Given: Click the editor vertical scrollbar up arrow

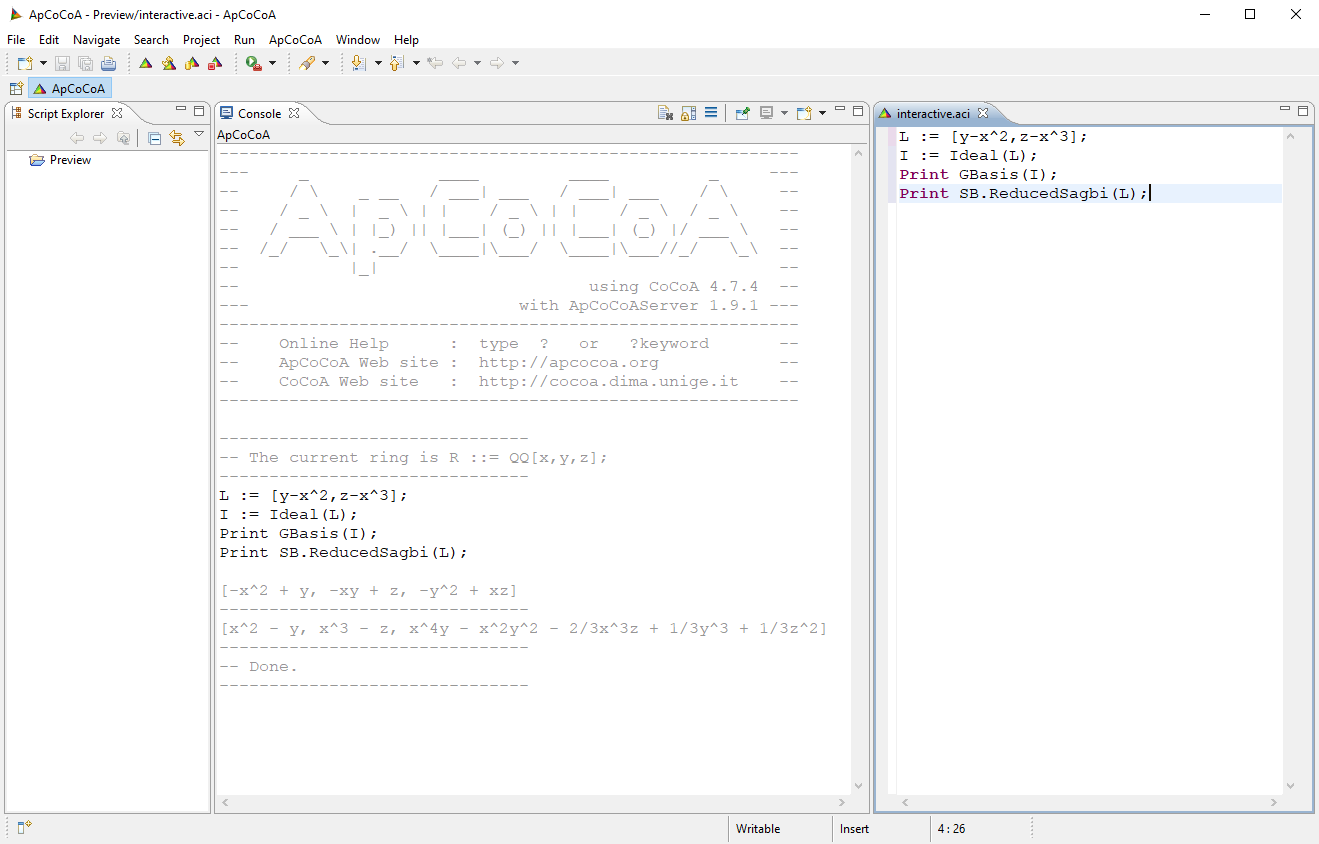Looking at the screenshot, I should point(1290,137).
